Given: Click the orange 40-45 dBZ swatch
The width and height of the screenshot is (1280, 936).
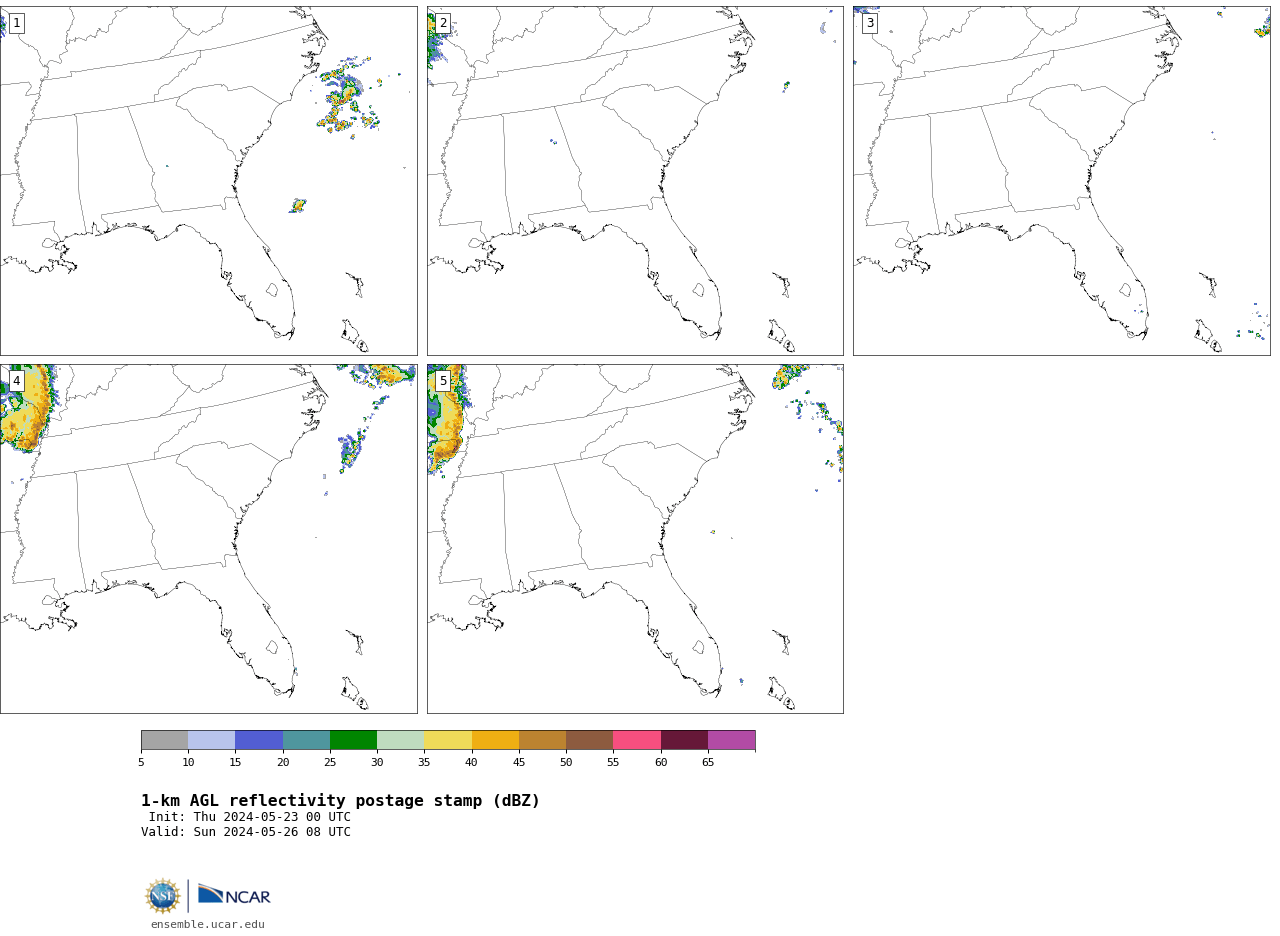Looking at the screenshot, I should click(495, 740).
